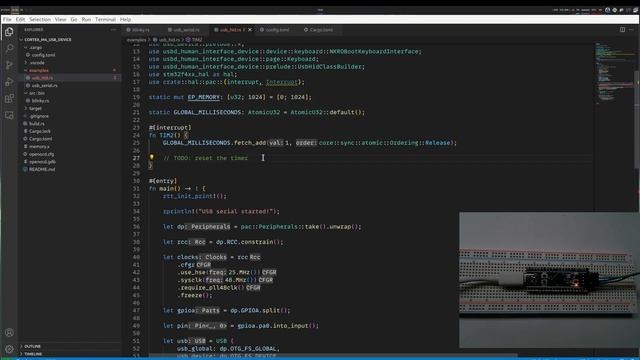The height and width of the screenshot is (360, 640).
Task: Open README.md in the Explorer tree
Action: click(x=42, y=169)
